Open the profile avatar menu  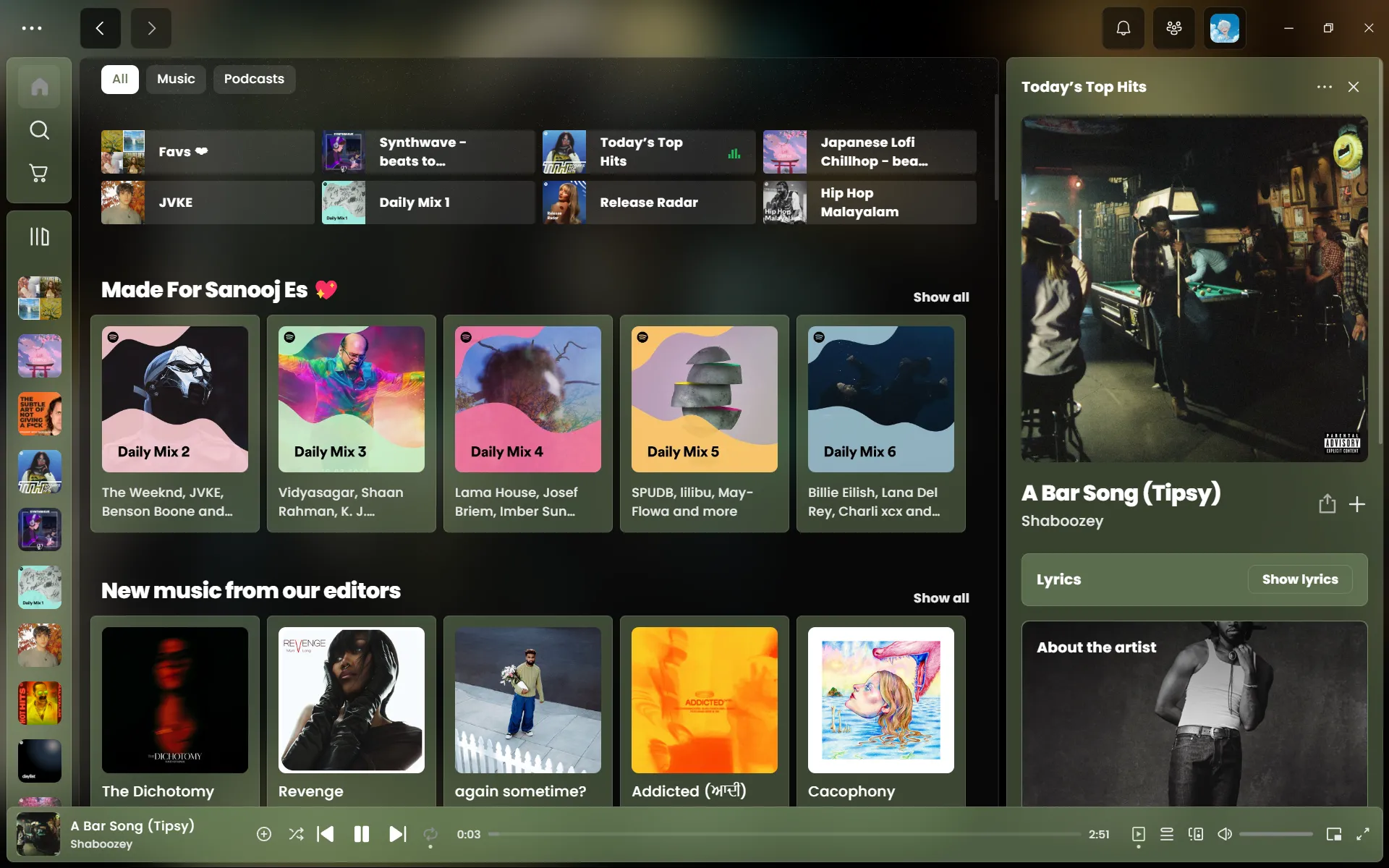(x=1224, y=28)
